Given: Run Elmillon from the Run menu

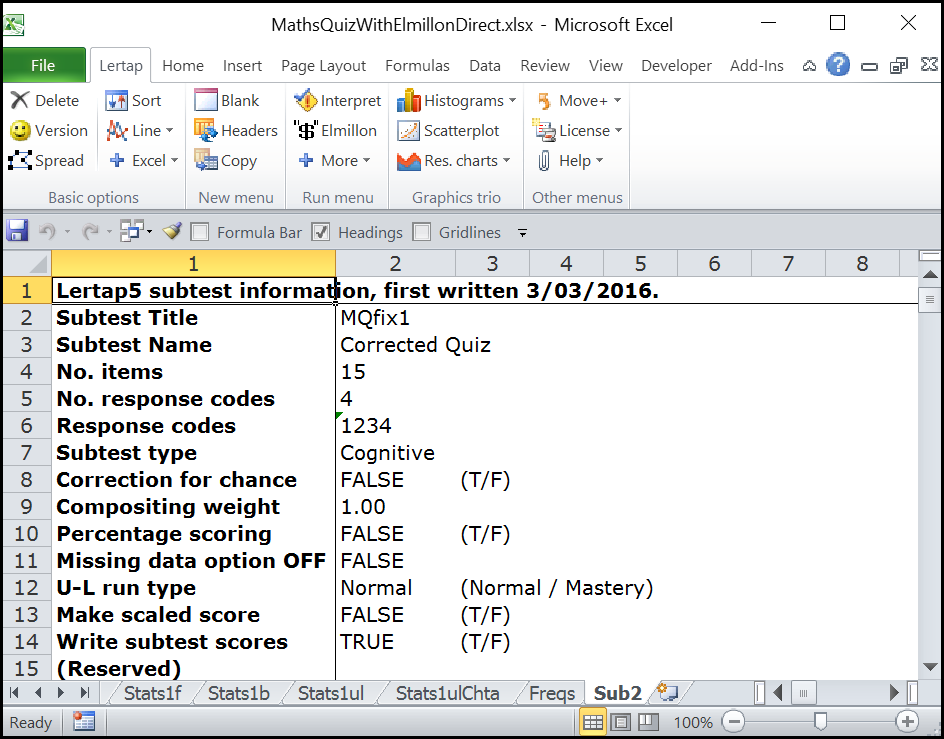Looking at the screenshot, I should click(335, 130).
